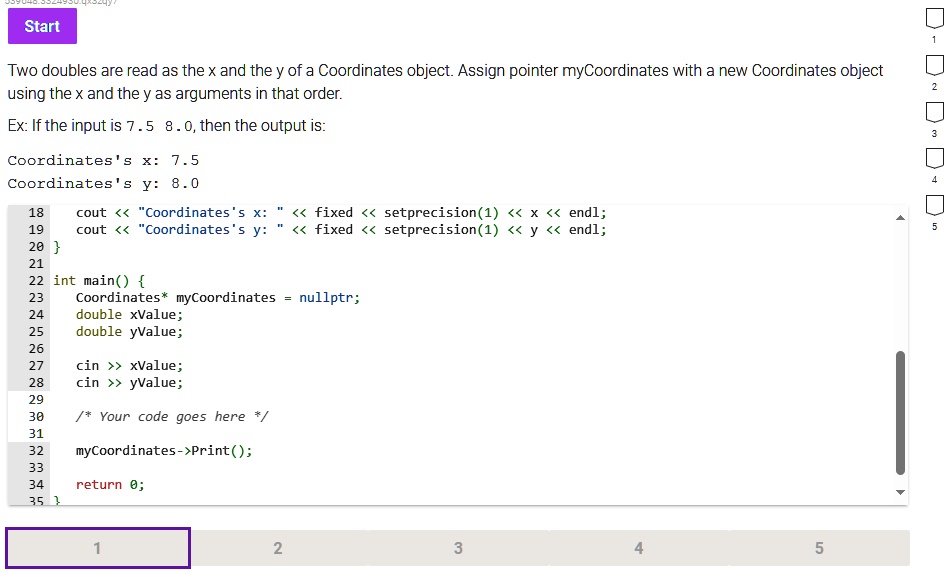
Task: Switch to level tab 5
Action: coord(819,548)
